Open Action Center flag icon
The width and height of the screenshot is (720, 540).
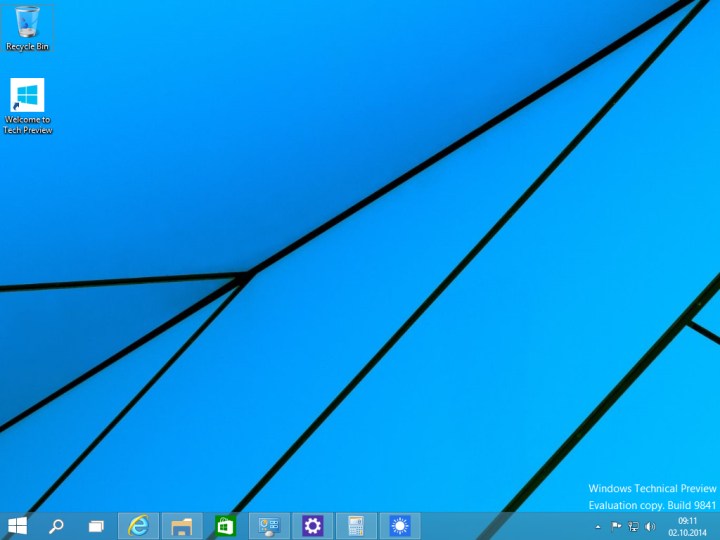coord(616,526)
